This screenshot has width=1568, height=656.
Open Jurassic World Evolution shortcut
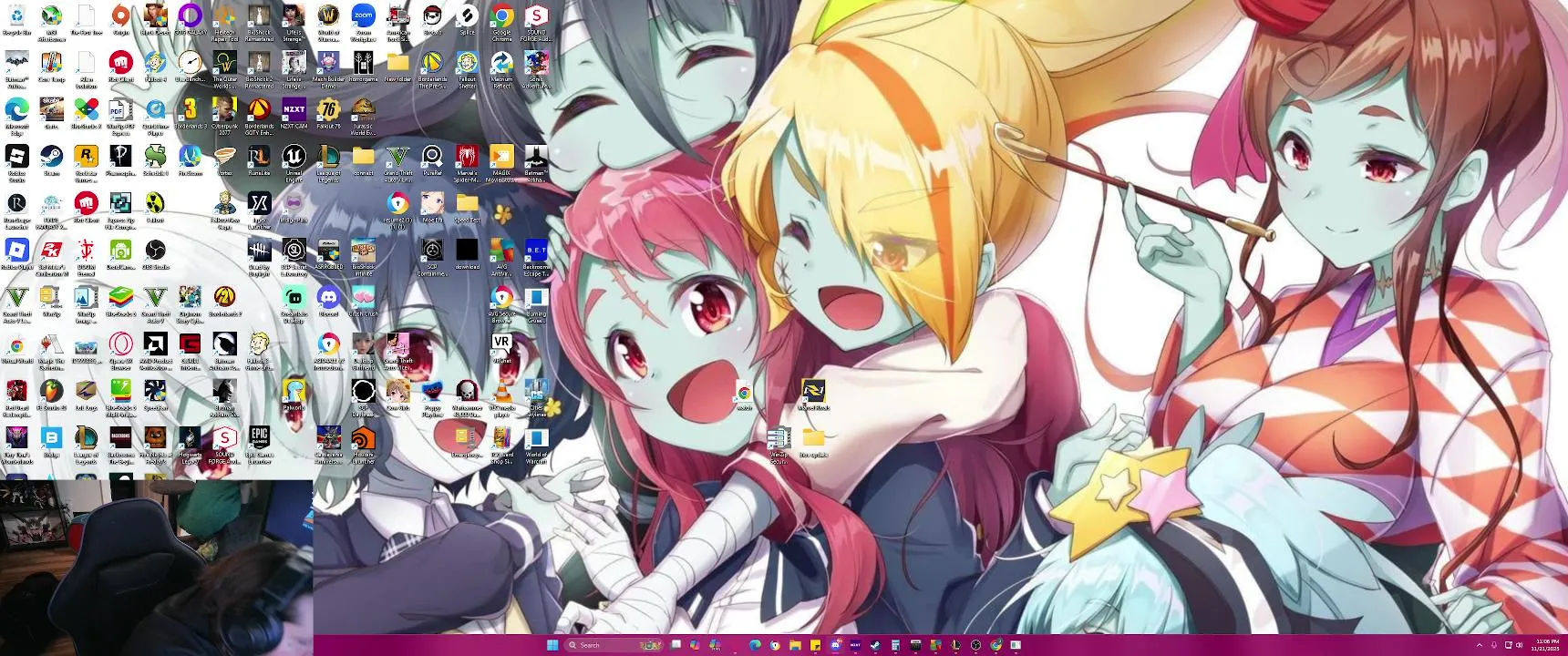point(363,116)
